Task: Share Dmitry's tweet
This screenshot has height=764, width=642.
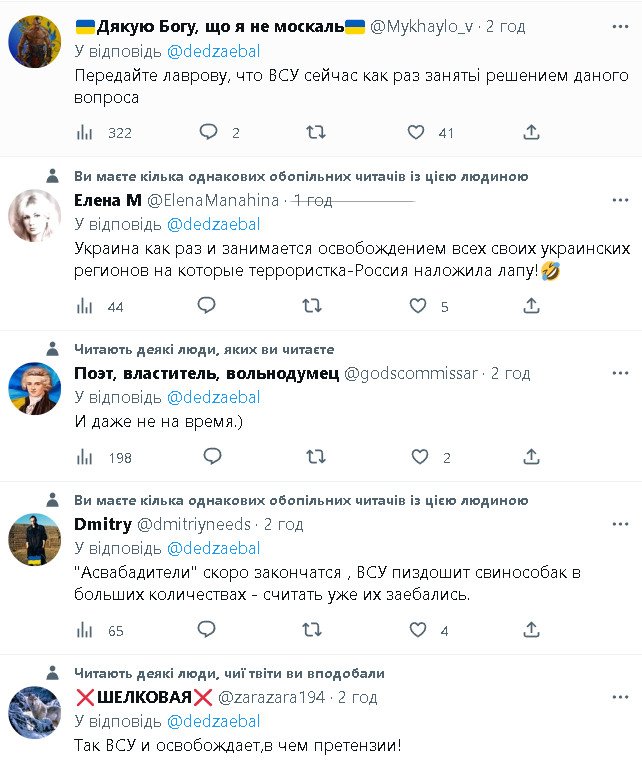Action: (x=532, y=630)
